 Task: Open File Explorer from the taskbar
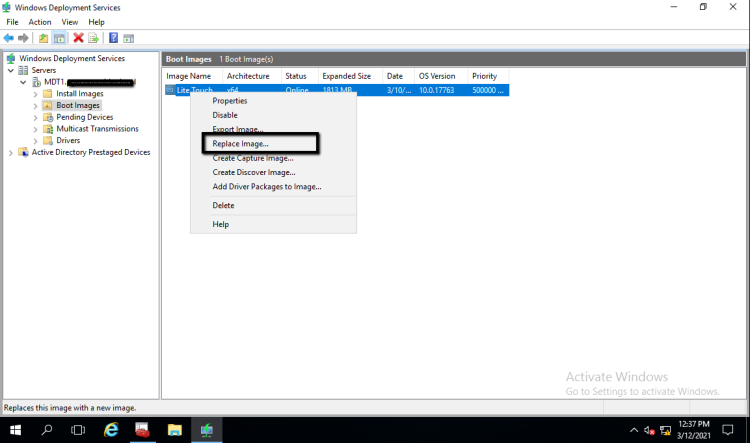pyautogui.click(x=175, y=429)
